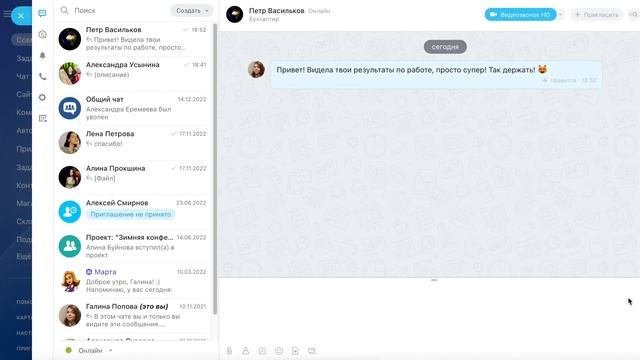This screenshot has width=640, height=360.
Task: Click Петр Васильков avatar in chat header
Action: 235,14
